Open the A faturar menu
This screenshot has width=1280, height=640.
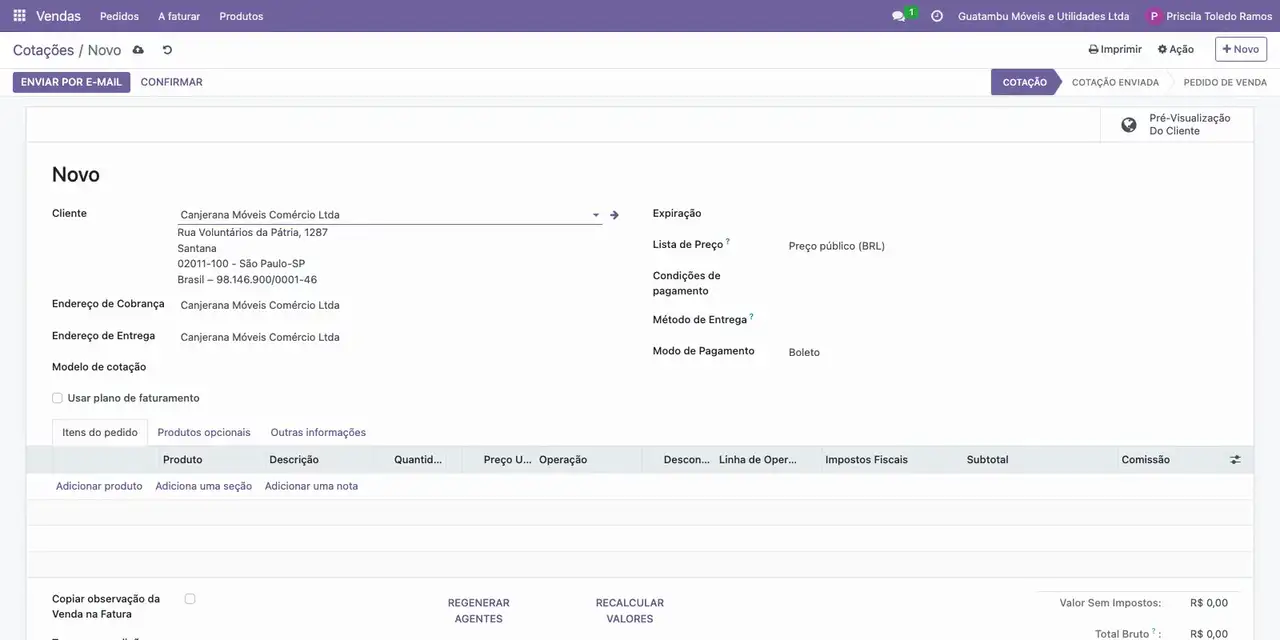point(179,16)
